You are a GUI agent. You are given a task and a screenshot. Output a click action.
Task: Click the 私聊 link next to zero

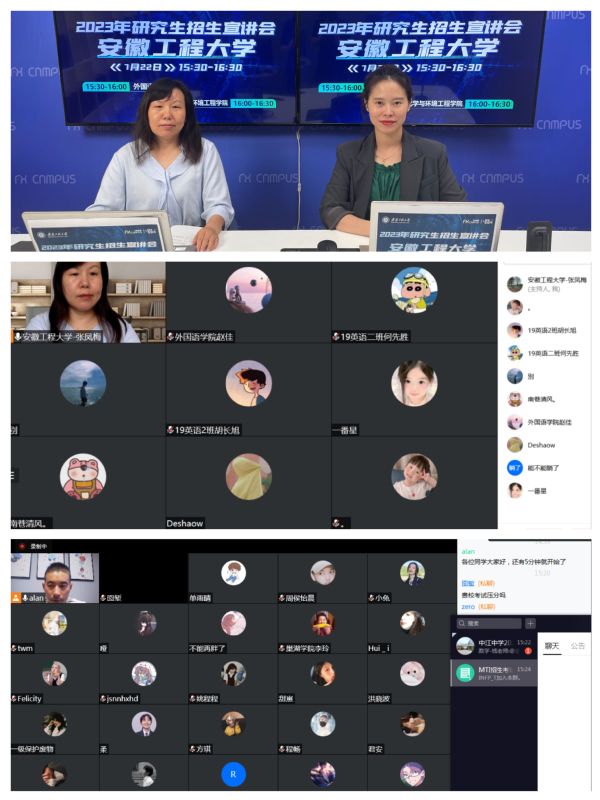coord(486,607)
